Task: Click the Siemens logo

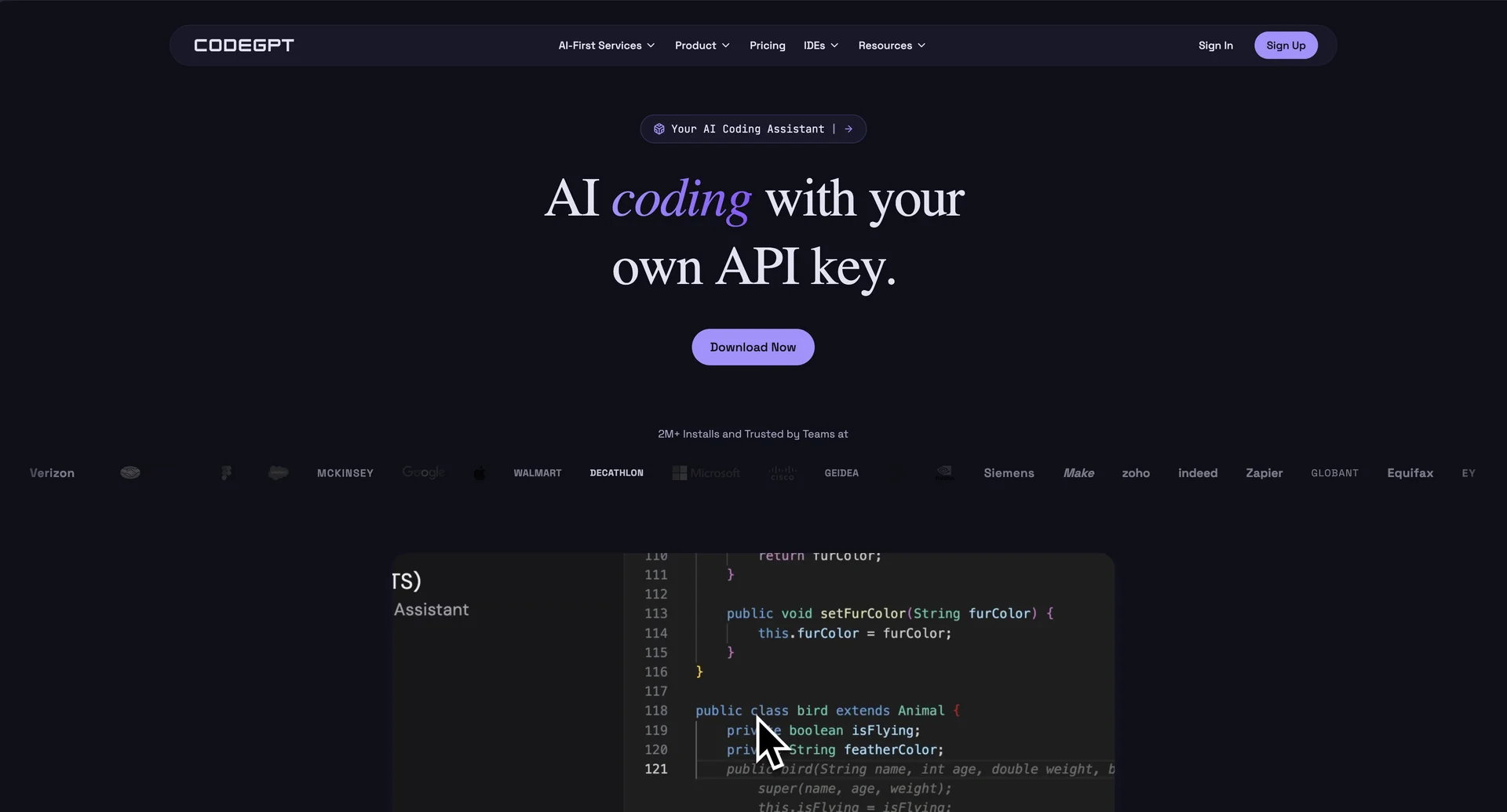Action: pos(1009,473)
